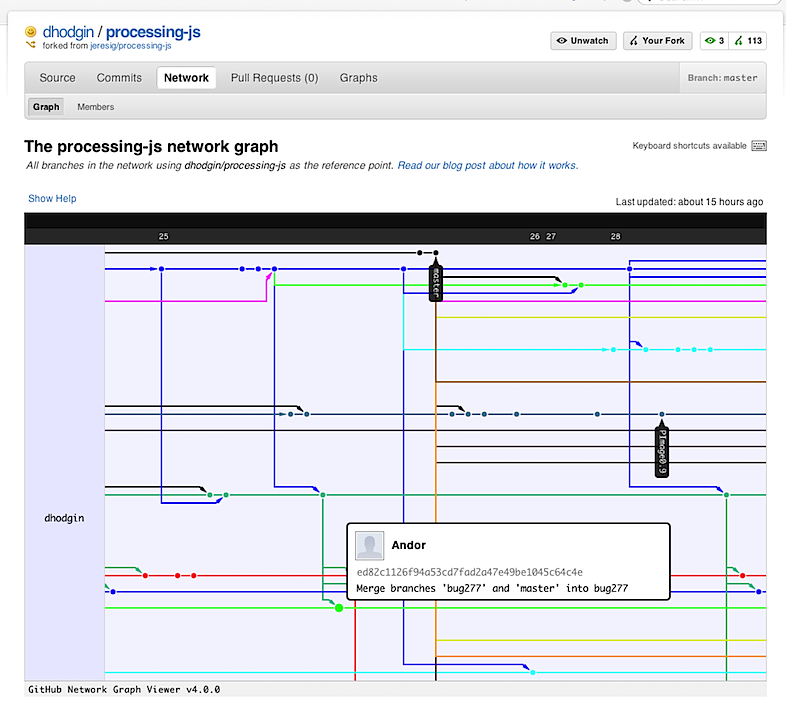Click 'GitHub Network Graph Viewer v4.0.0' footer text
This screenshot has width=786, height=704.
(x=124, y=689)
